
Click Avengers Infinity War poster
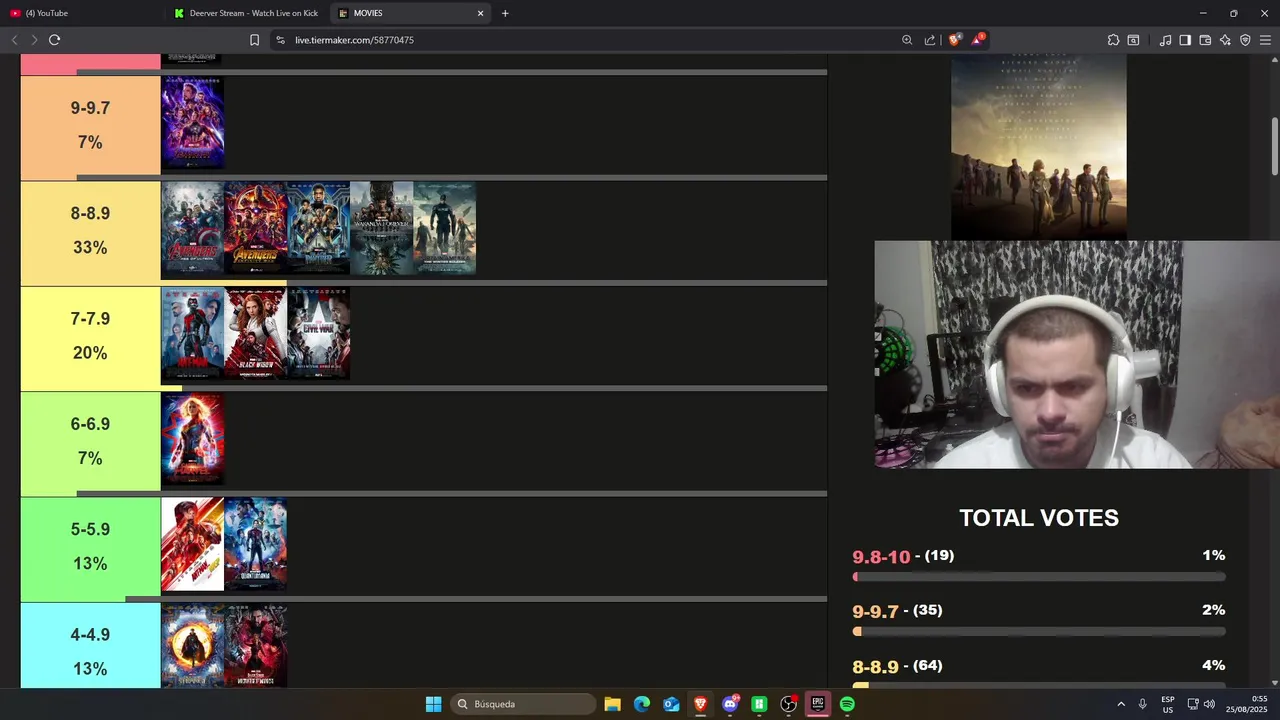coord(256,228)
